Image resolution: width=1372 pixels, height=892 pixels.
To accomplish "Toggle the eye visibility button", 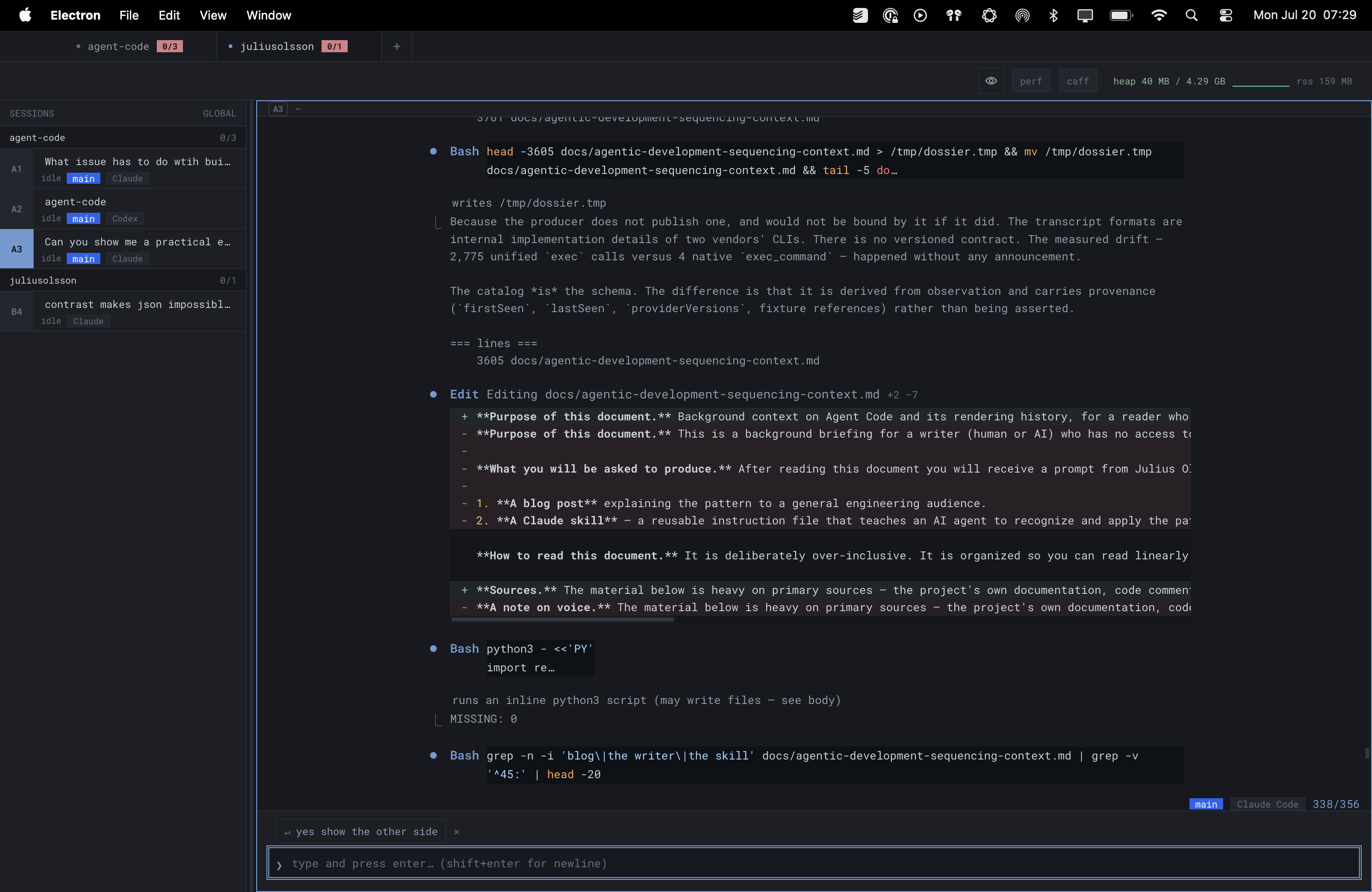I will (990, 81).
